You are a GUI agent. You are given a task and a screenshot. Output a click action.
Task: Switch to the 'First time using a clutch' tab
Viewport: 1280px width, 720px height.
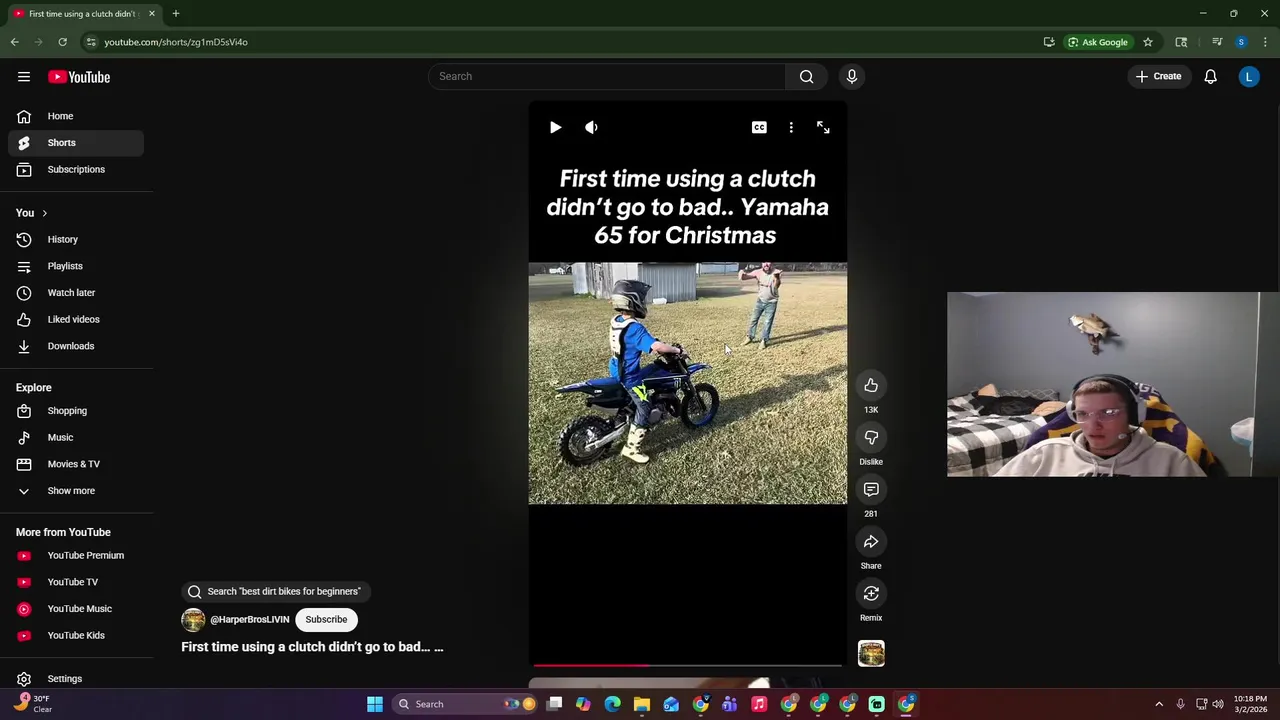(83, 14)
